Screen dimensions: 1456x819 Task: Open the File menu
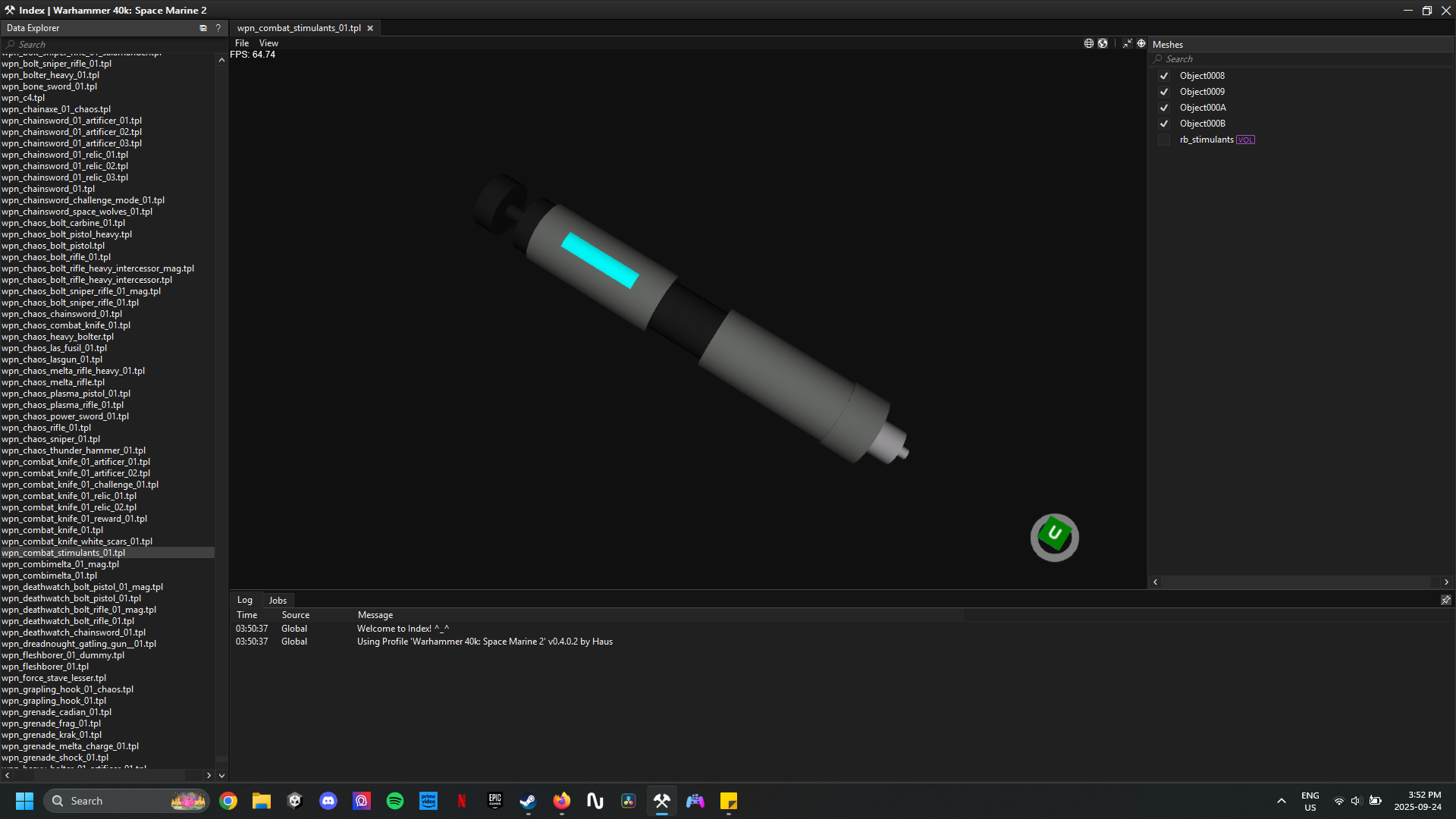coord(242,43)
